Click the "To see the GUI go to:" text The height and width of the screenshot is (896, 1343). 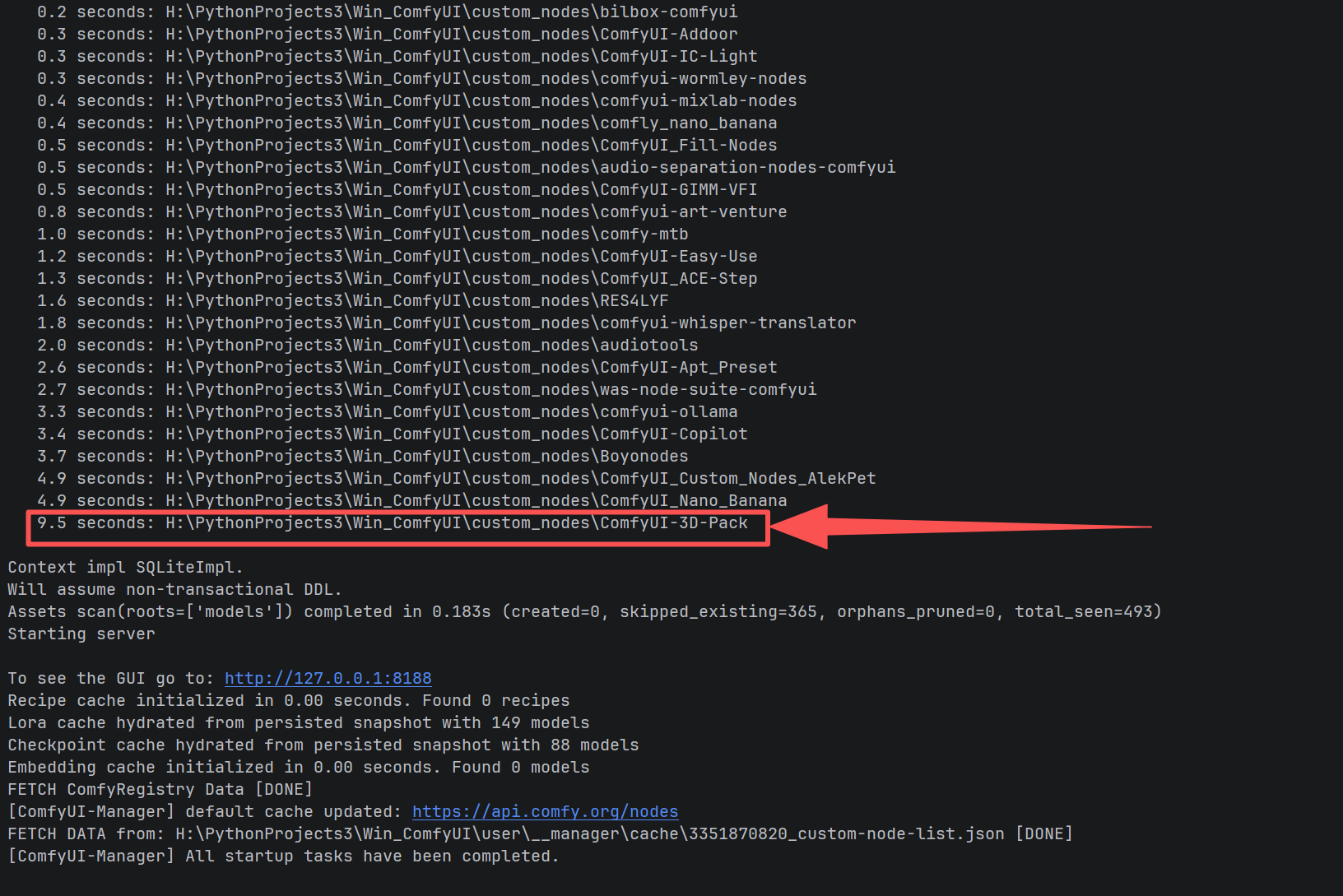tap(111, 678)
